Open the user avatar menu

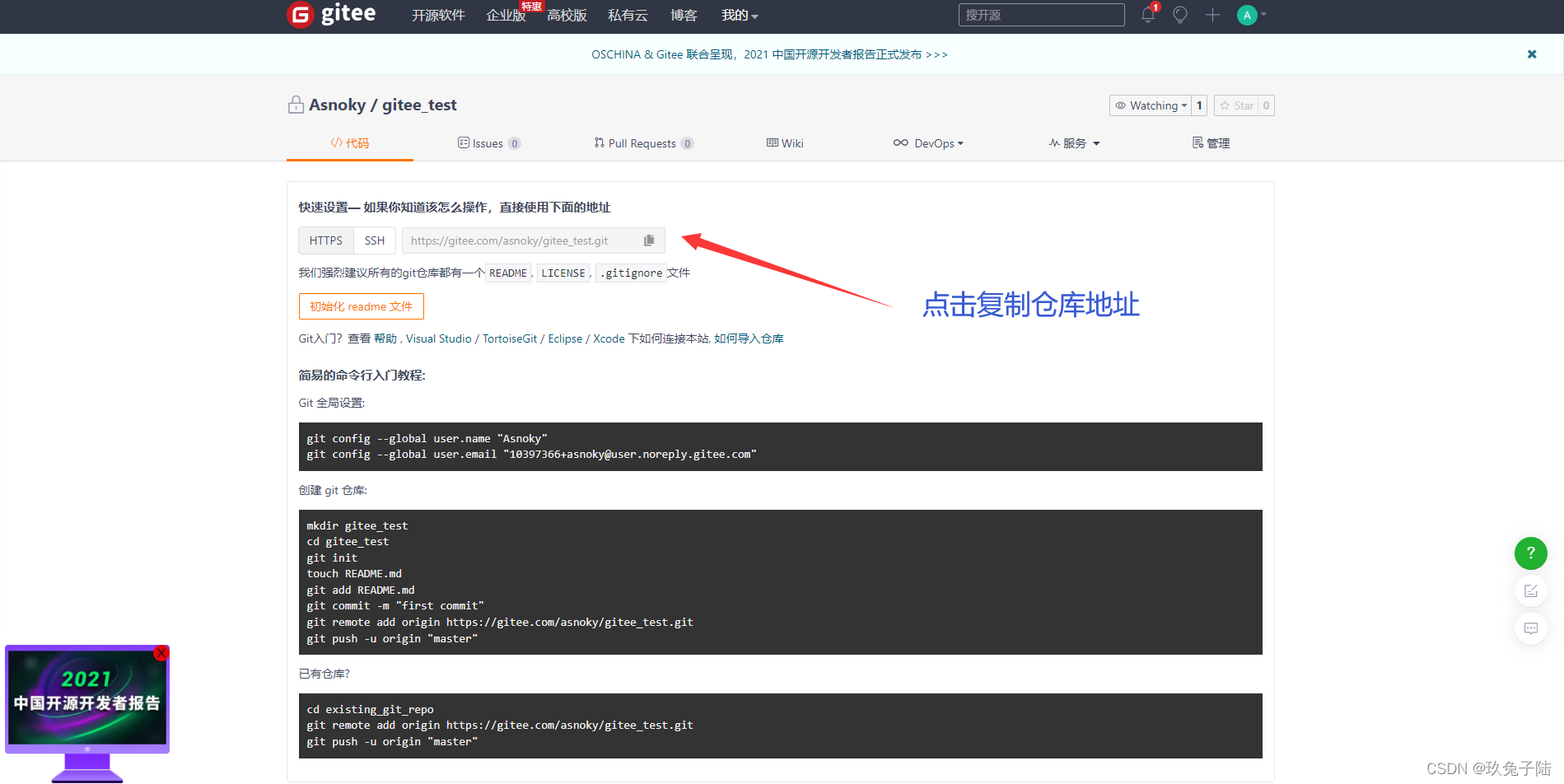coord(1250,15)
